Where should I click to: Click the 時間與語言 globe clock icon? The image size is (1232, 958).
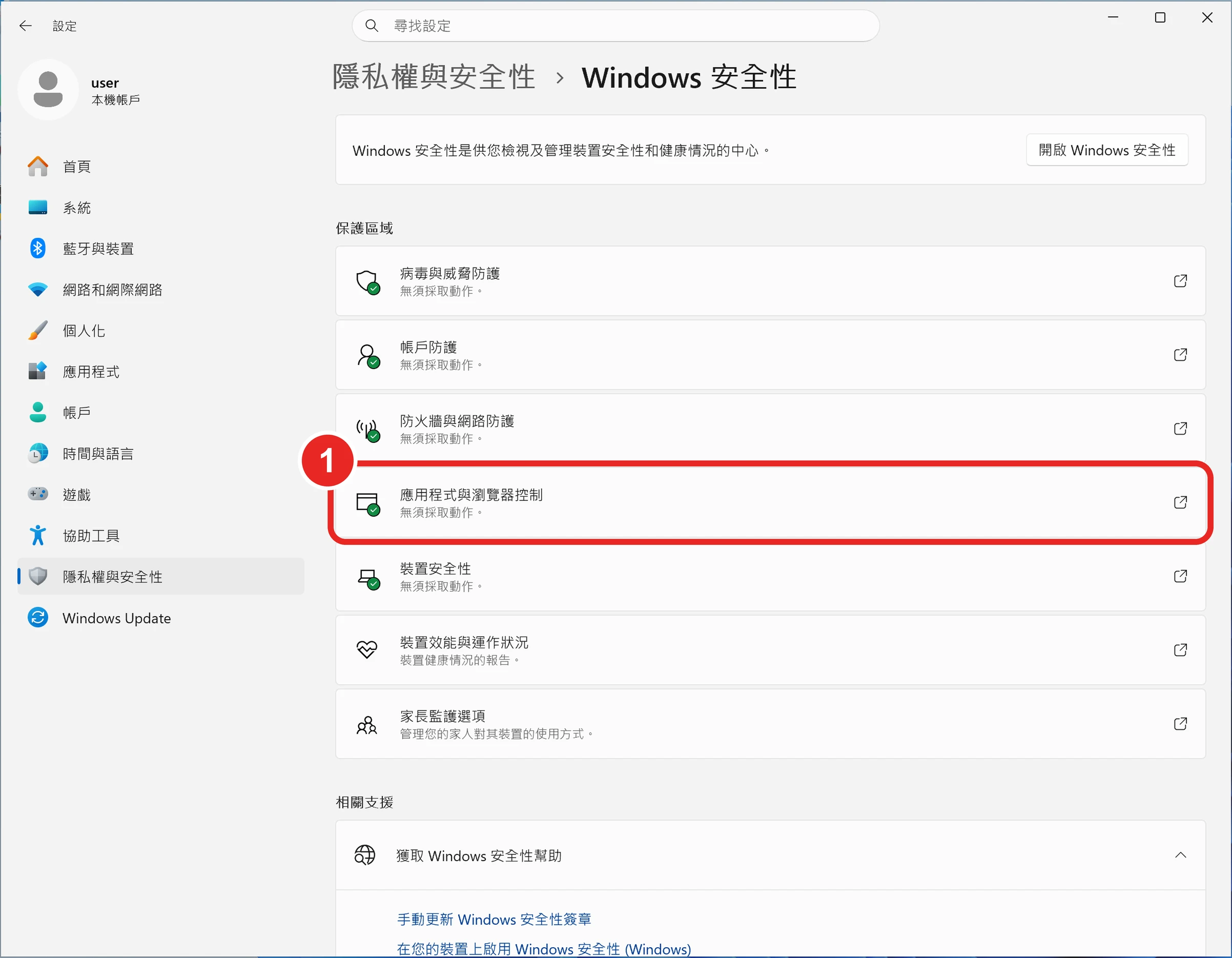pos(38,454)
